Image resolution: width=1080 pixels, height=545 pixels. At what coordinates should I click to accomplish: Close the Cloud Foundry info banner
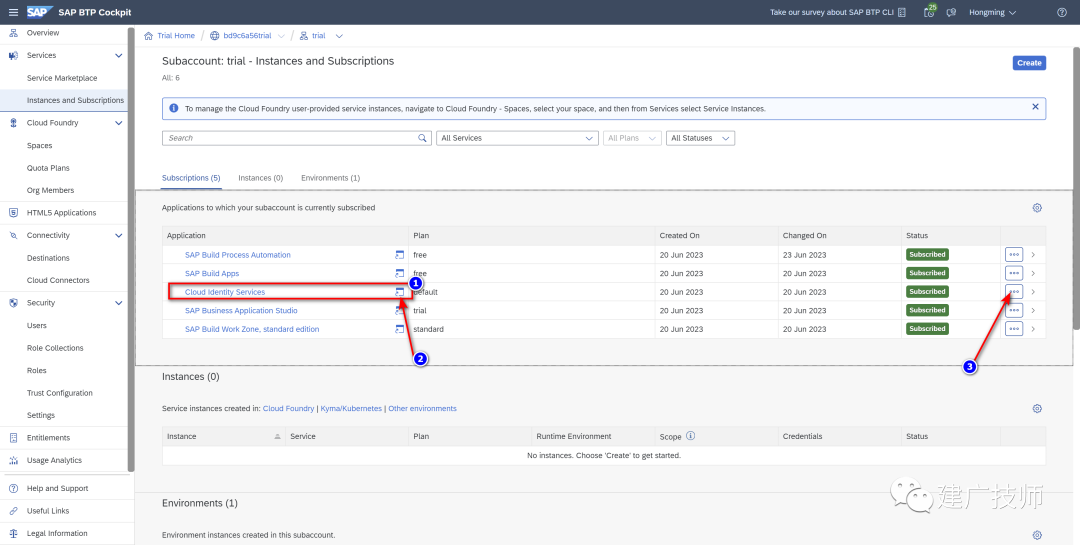tap(1035, 107)
